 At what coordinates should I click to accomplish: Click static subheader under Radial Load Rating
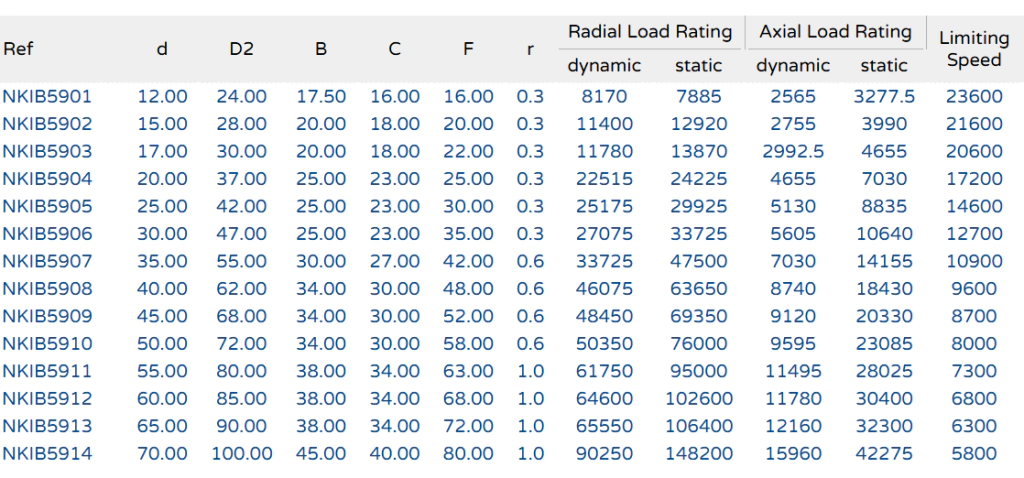(699, 65)
